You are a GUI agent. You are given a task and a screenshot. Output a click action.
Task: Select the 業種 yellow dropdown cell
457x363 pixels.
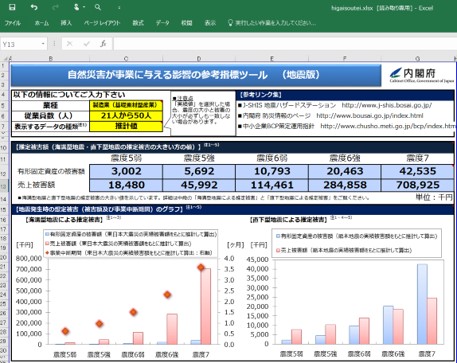pyautogui.click(x=126, y=105)
